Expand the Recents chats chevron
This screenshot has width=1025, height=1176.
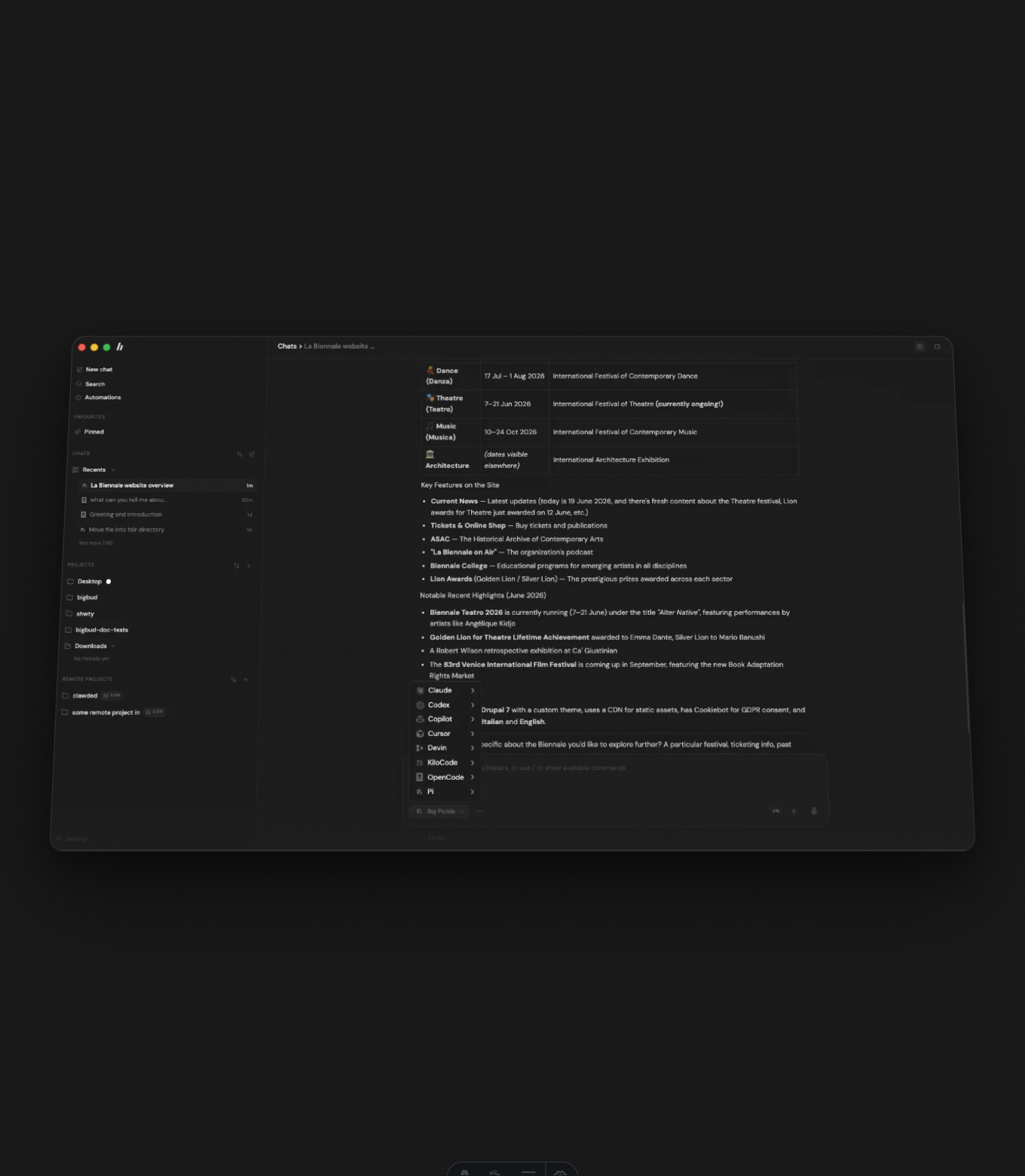pyautogui.click(x=113, y=470)
